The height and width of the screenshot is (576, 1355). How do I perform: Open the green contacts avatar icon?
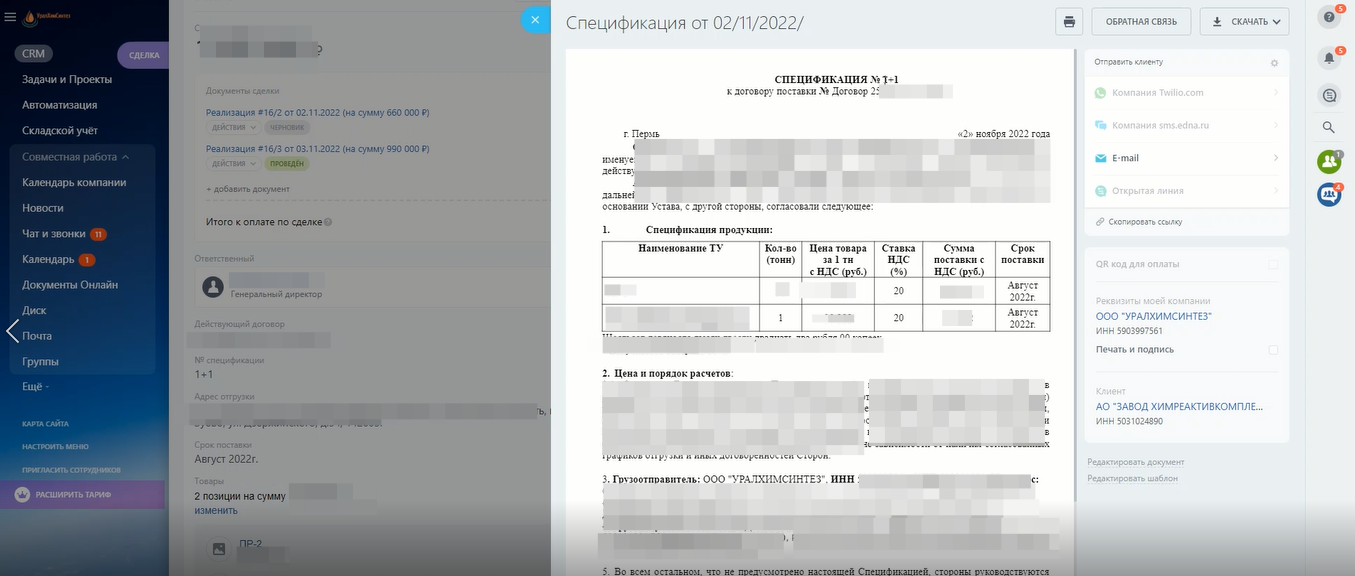pos(1329,161)
